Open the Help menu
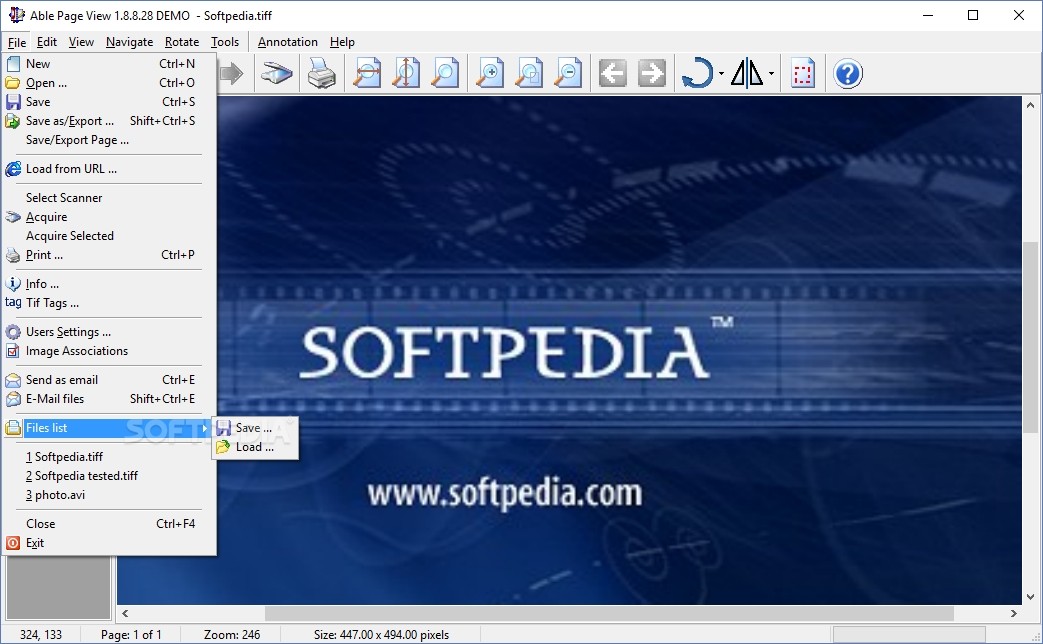The height and width of the screenshot is (644, 1043). pos(342,42)
